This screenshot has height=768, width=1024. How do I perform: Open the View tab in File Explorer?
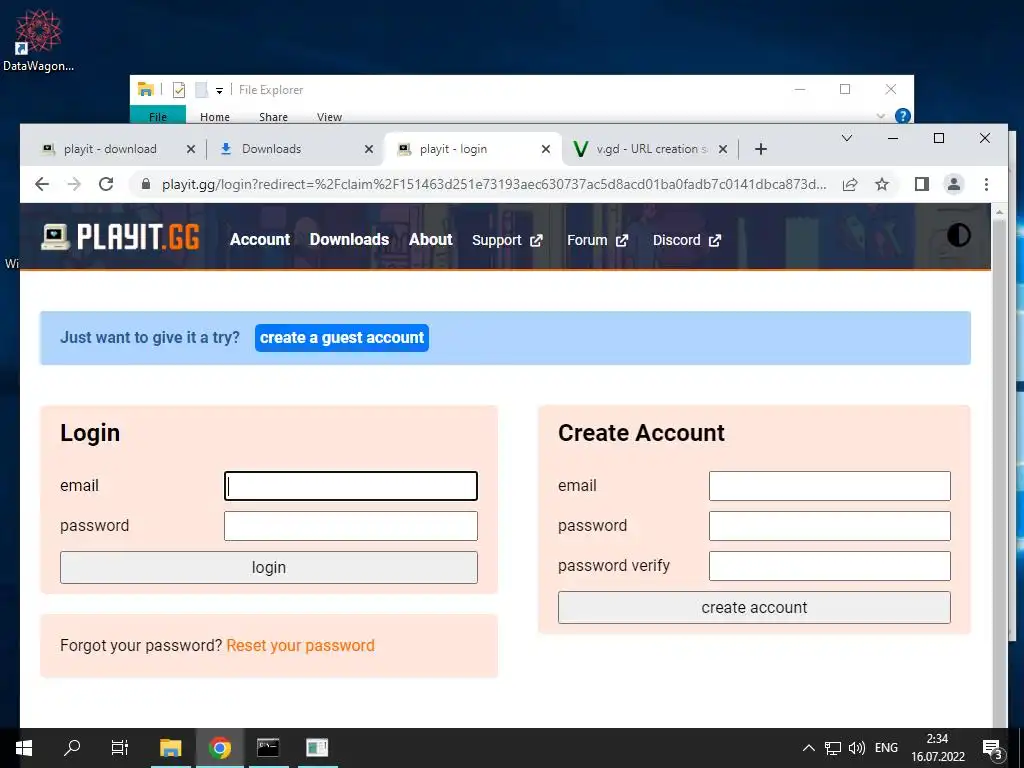pos(329,116)
